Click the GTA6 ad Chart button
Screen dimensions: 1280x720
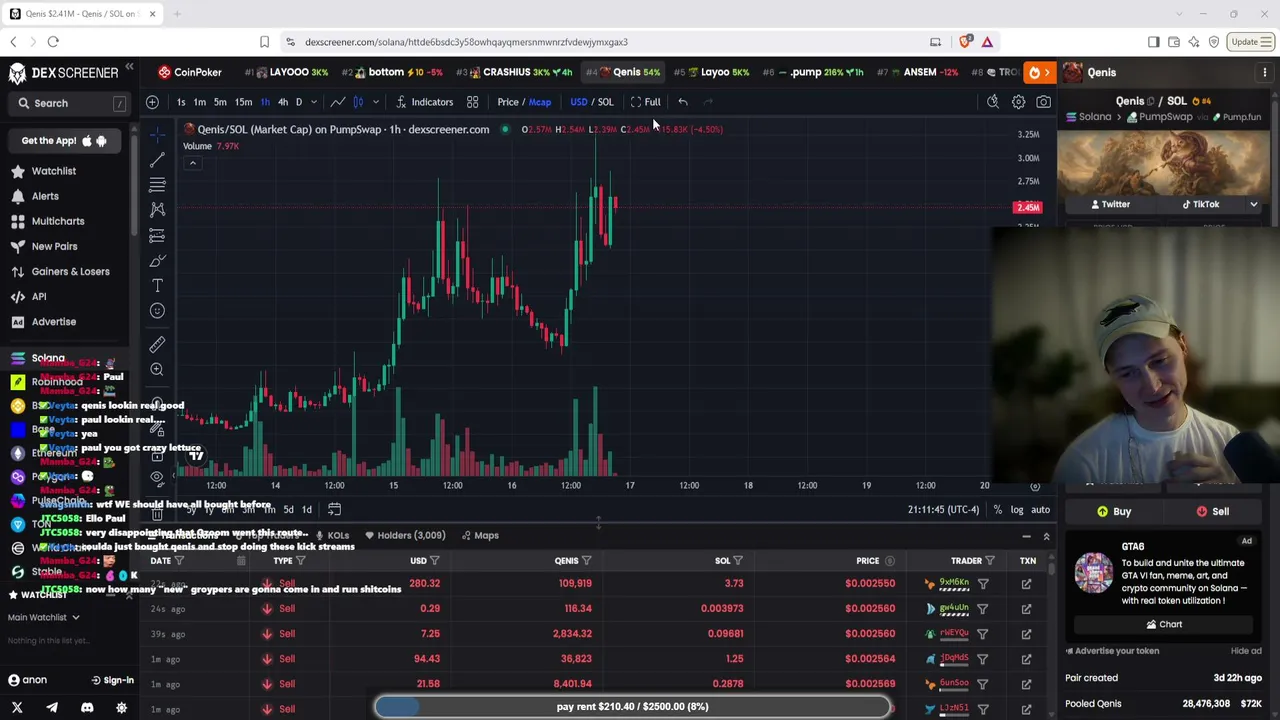1164,625
